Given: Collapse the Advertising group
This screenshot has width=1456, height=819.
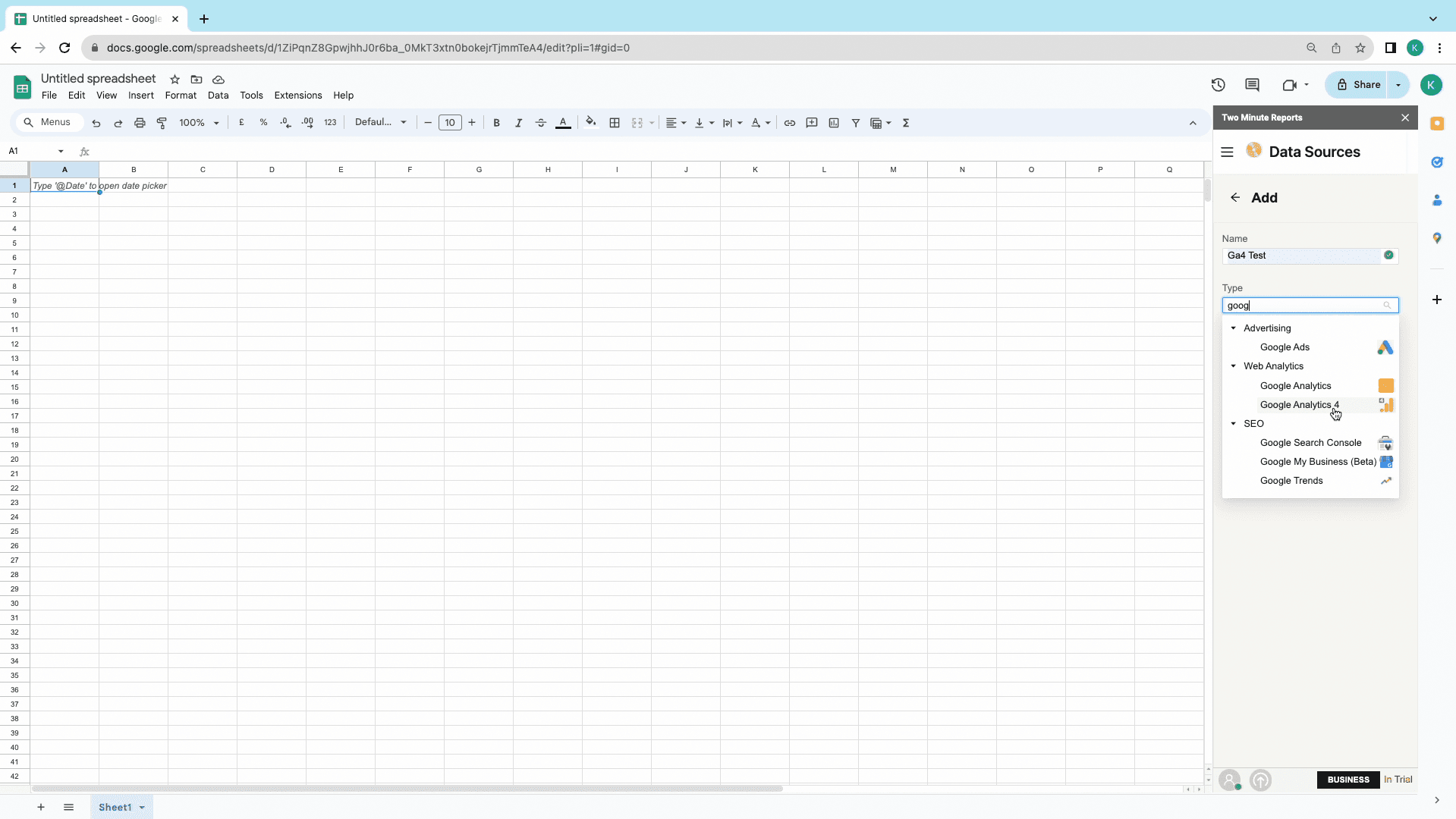Looking at the screenshot, I should tap(1234, 328).
